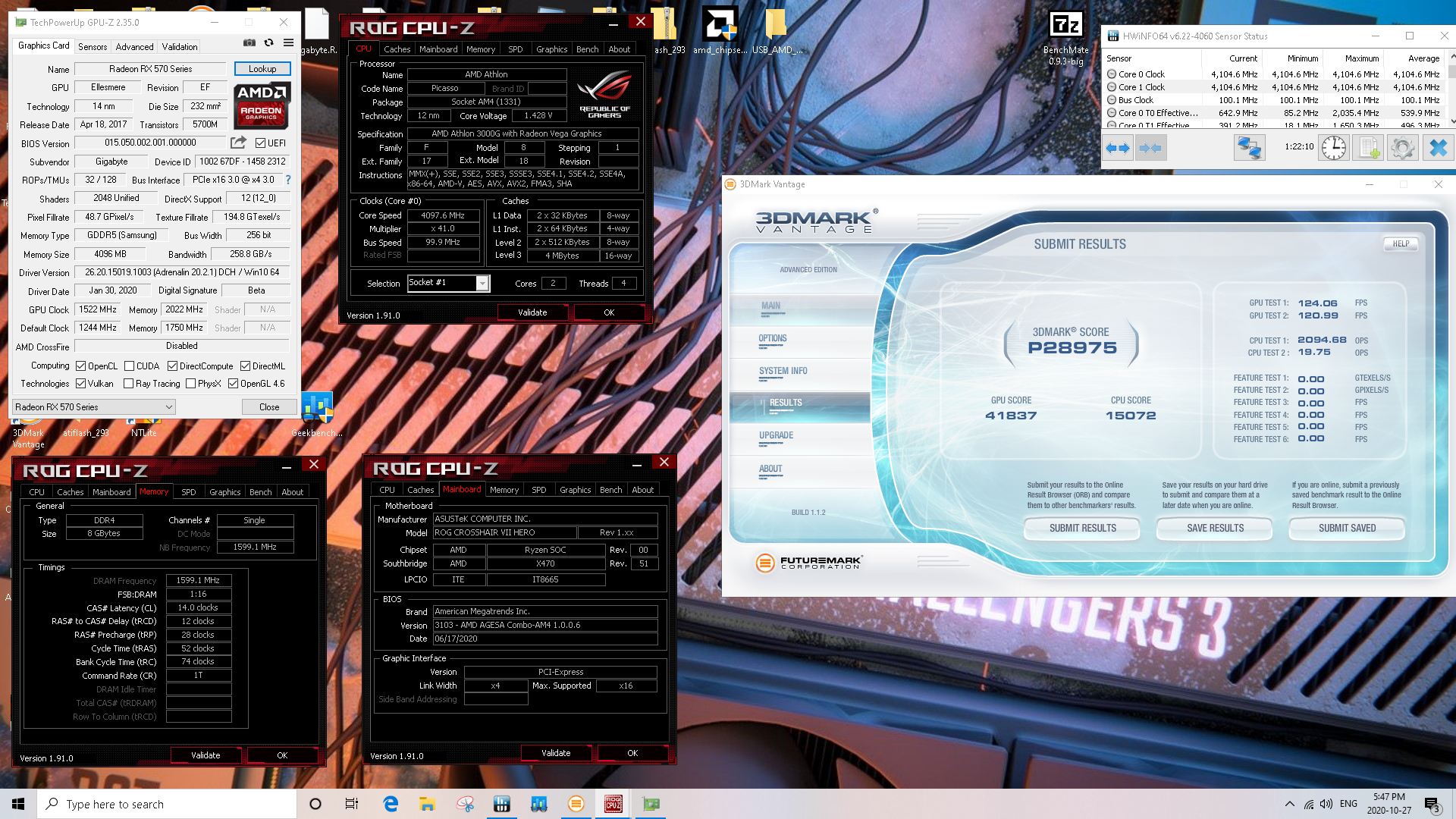Toggle the DirectCompute checkbox

pyautogui.click(x=173, y=366)
